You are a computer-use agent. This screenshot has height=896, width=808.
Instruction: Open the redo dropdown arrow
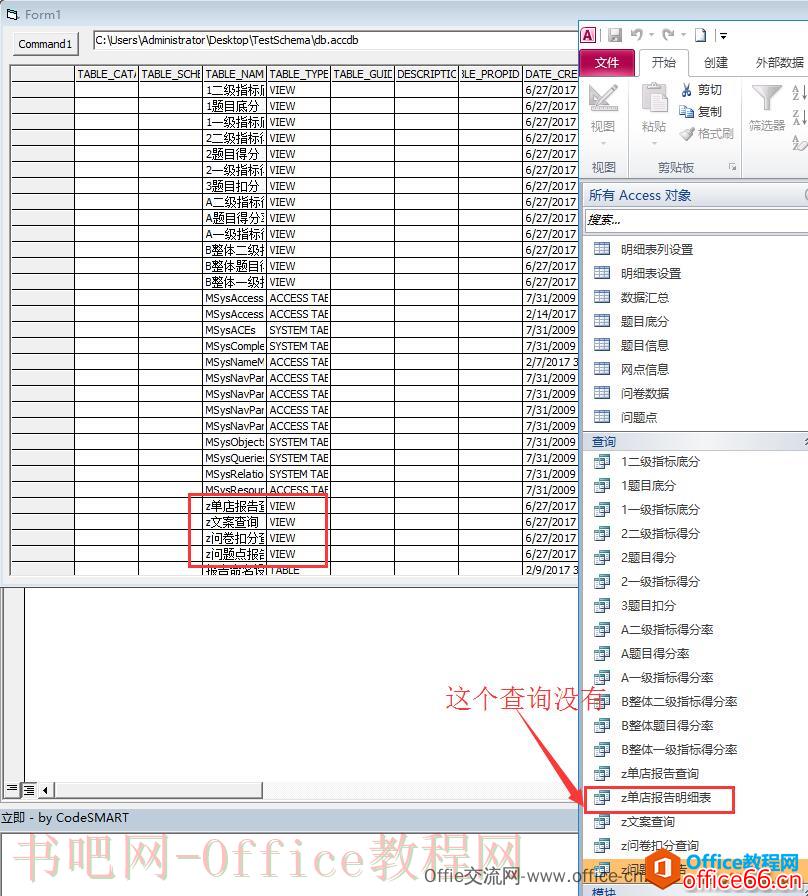(x=683, y=36)
